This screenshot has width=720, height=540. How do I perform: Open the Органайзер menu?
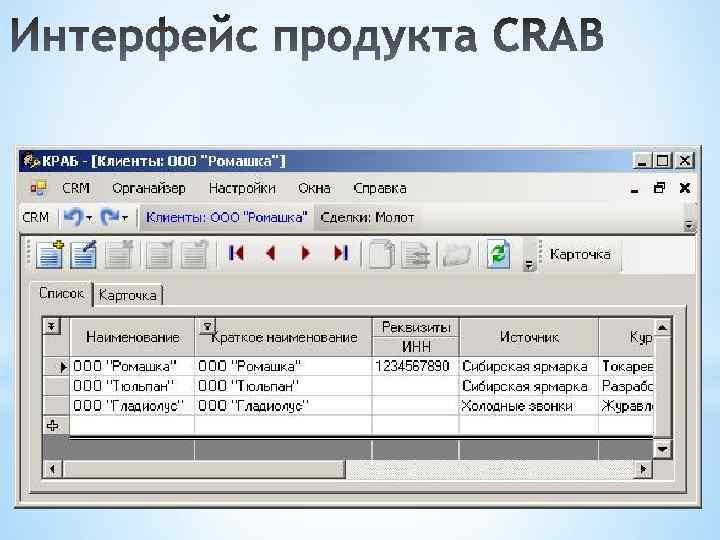[x=149, y=188]
